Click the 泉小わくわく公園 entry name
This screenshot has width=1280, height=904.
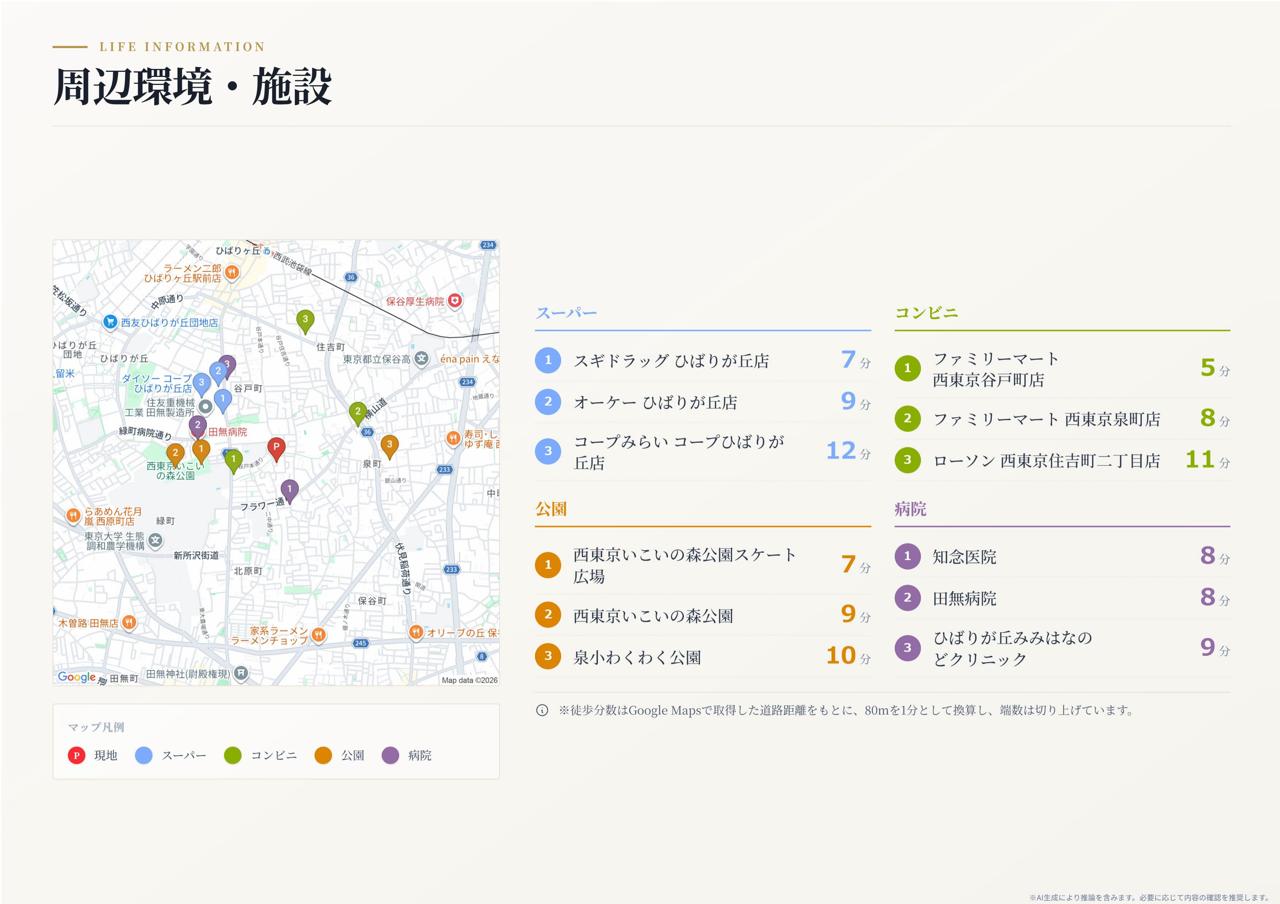pos(637,657)
